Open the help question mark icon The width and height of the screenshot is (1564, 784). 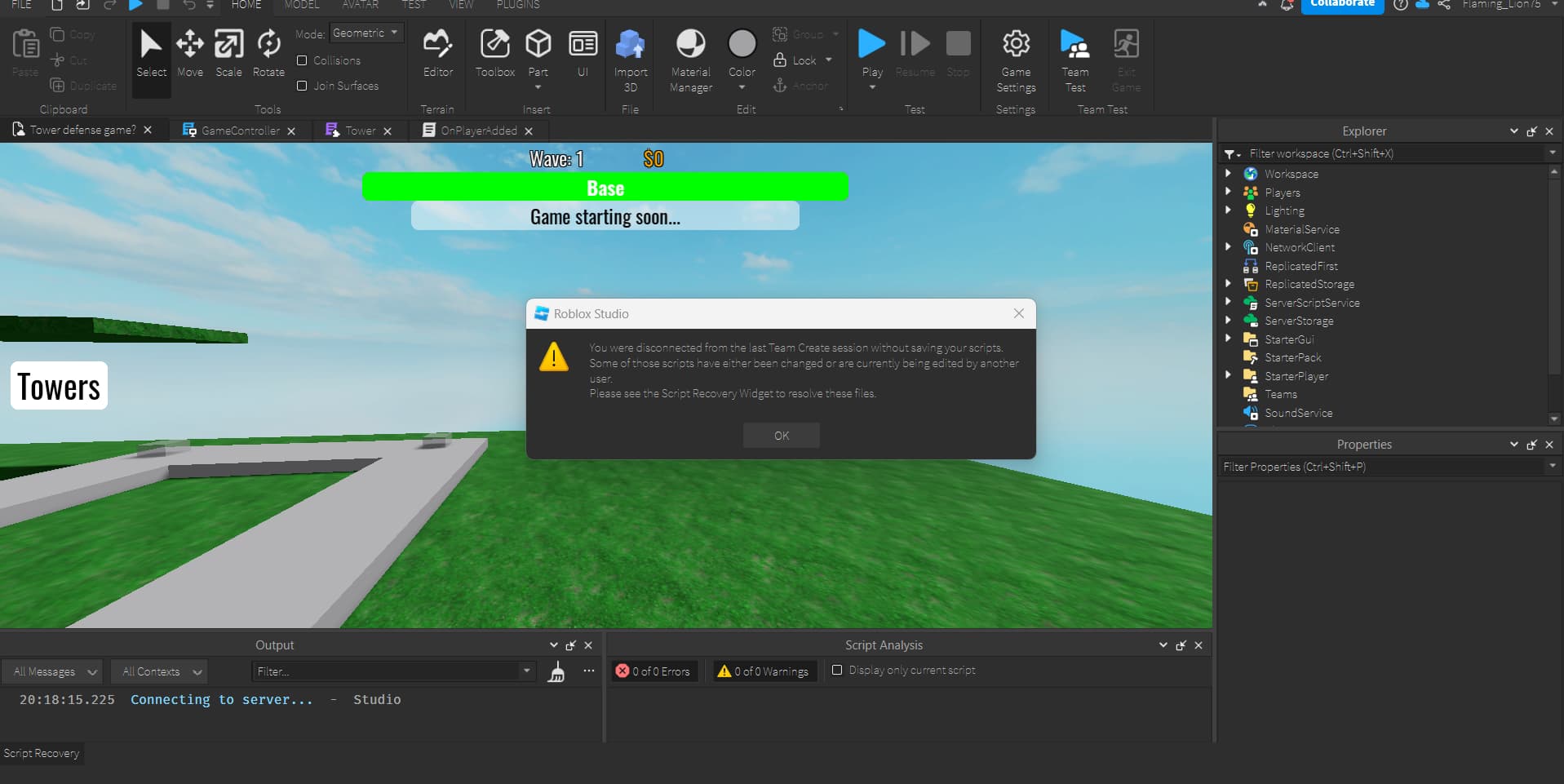click(x=1400, y=5)
